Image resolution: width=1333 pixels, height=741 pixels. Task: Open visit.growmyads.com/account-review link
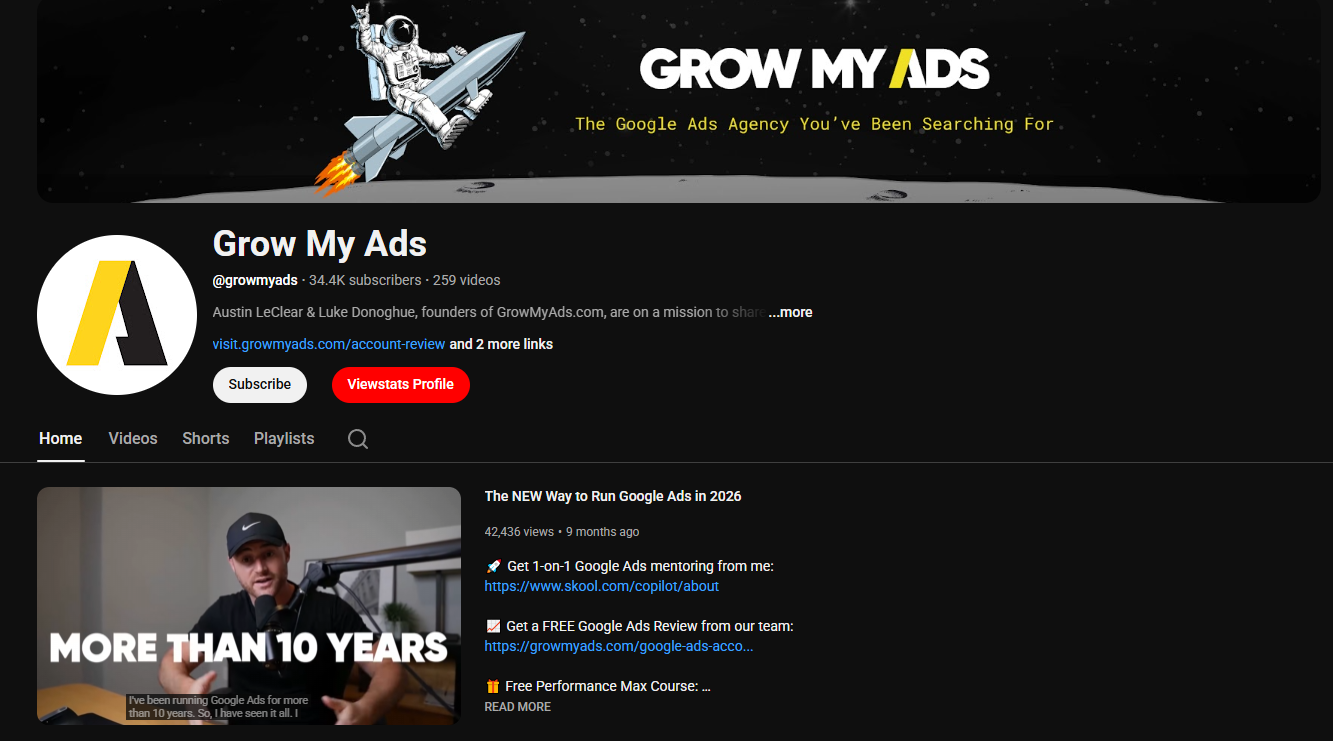click(329, 344)
